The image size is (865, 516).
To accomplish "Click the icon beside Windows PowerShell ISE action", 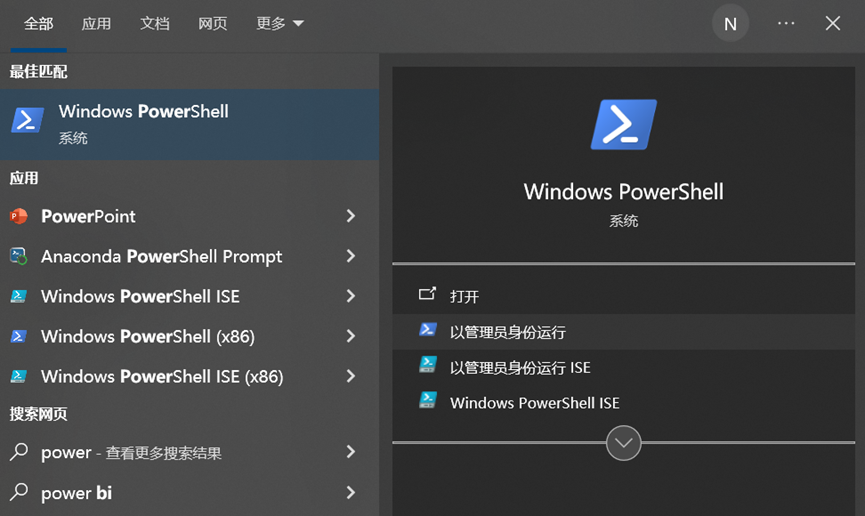I will click(428, 400).
